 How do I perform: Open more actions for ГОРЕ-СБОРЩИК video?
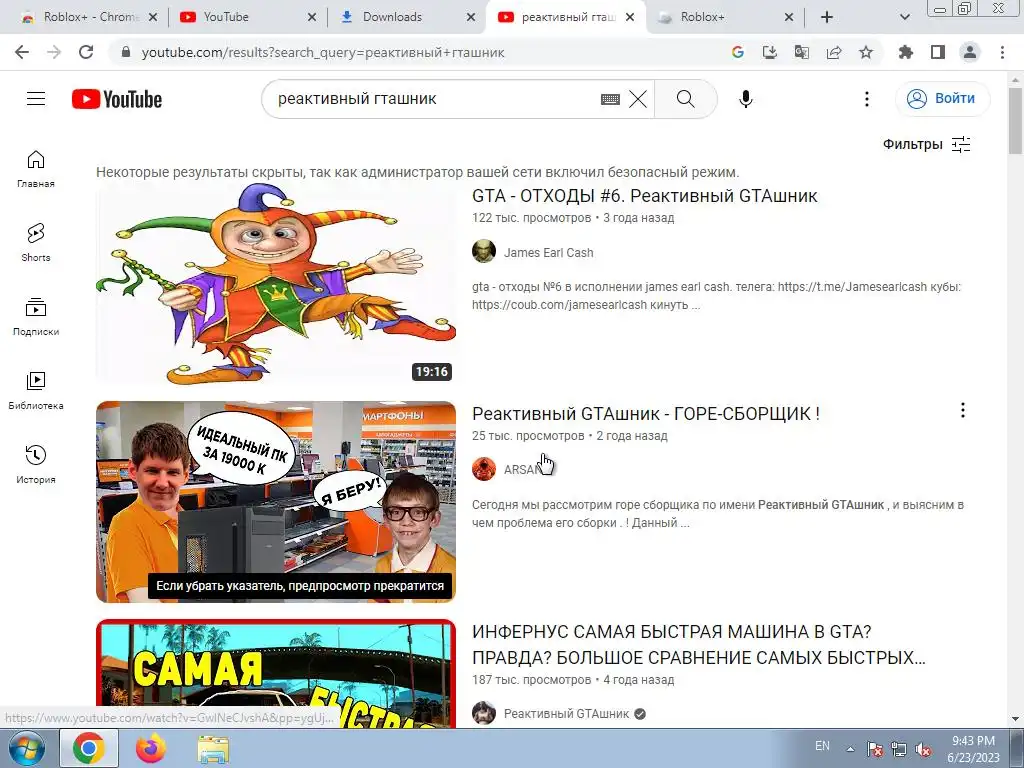pos(963,410)
